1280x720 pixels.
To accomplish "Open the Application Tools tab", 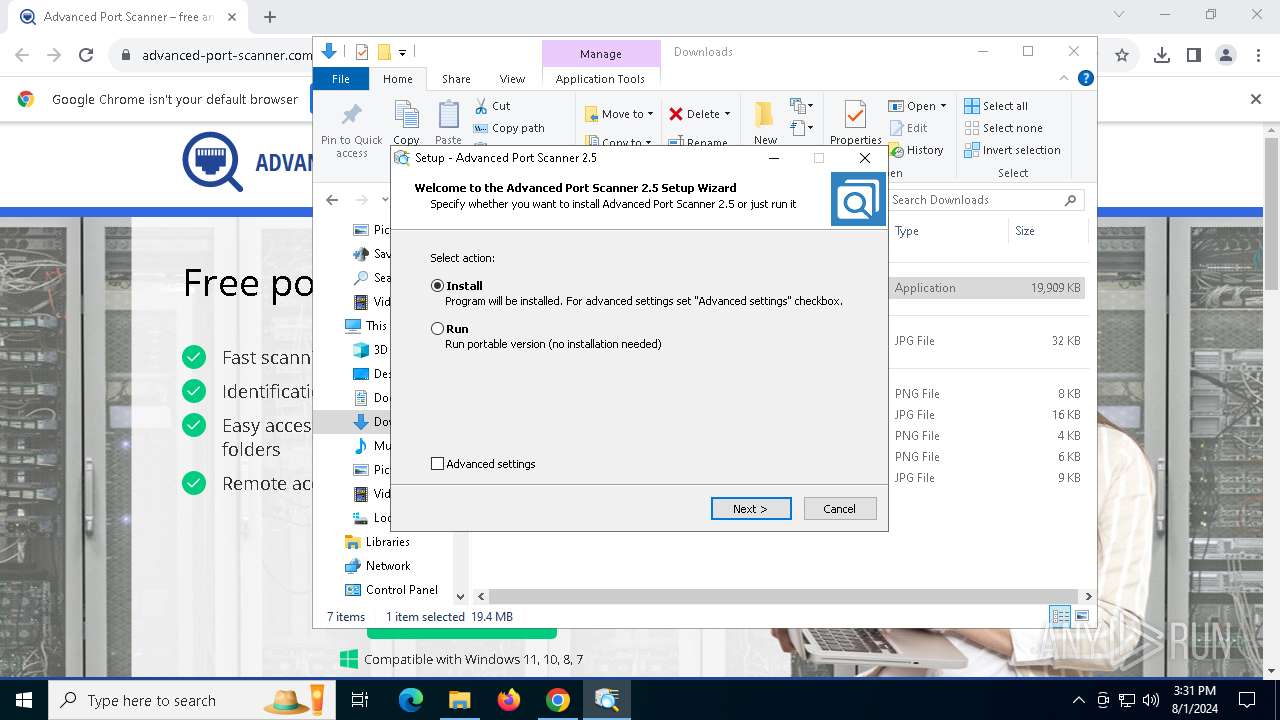I will pyautogui.click(x=600, y=79).
